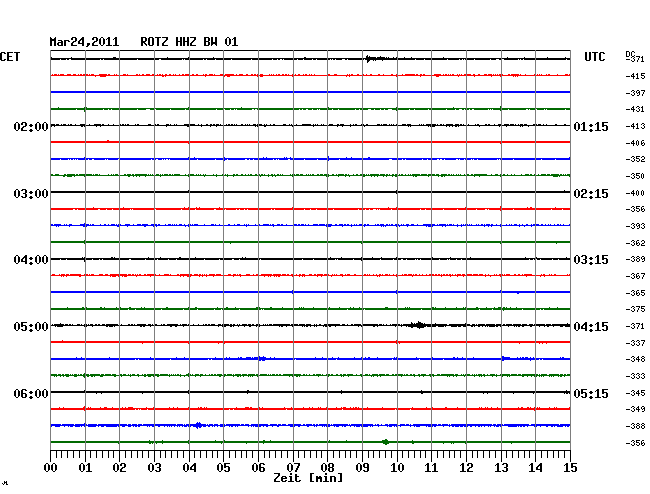Screen dimensions: 650x494
Task: Click the 02:15 UTC time label
Action: point(591,194)
